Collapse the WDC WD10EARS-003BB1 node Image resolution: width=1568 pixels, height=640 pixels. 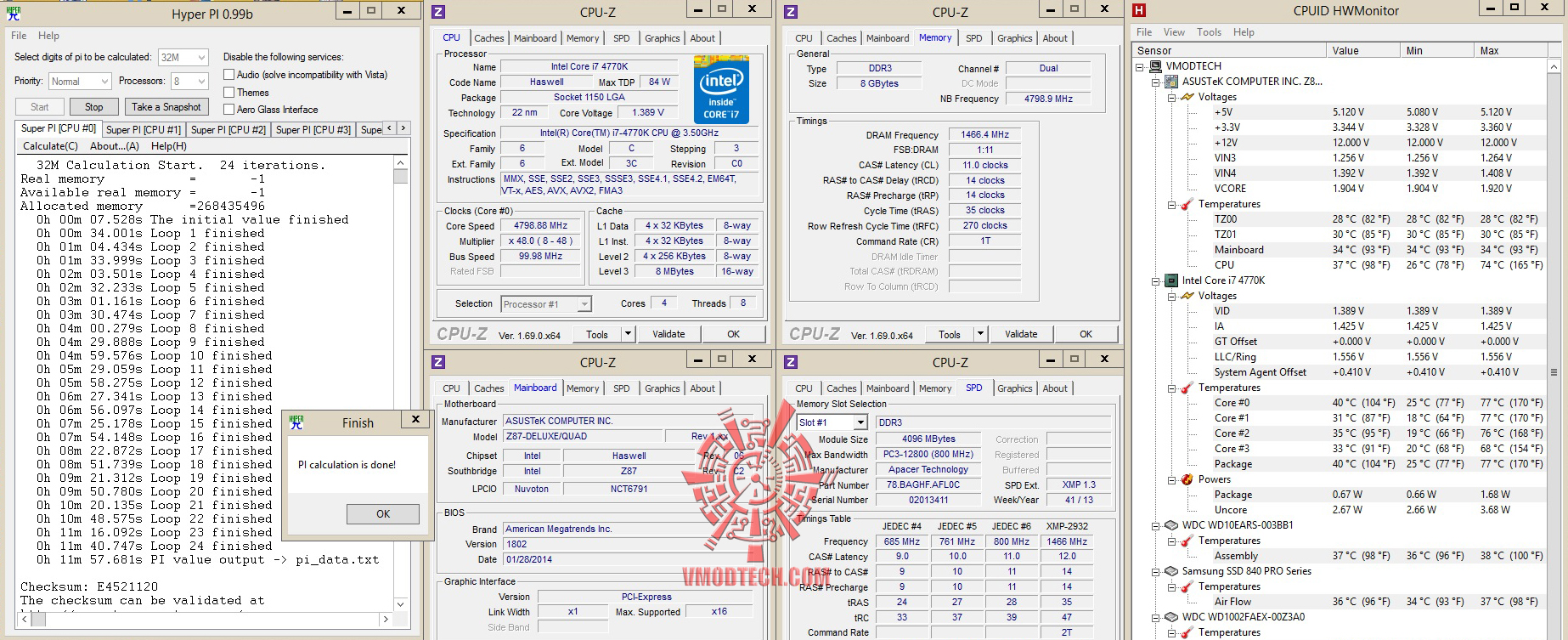[x=1156, y=525]
